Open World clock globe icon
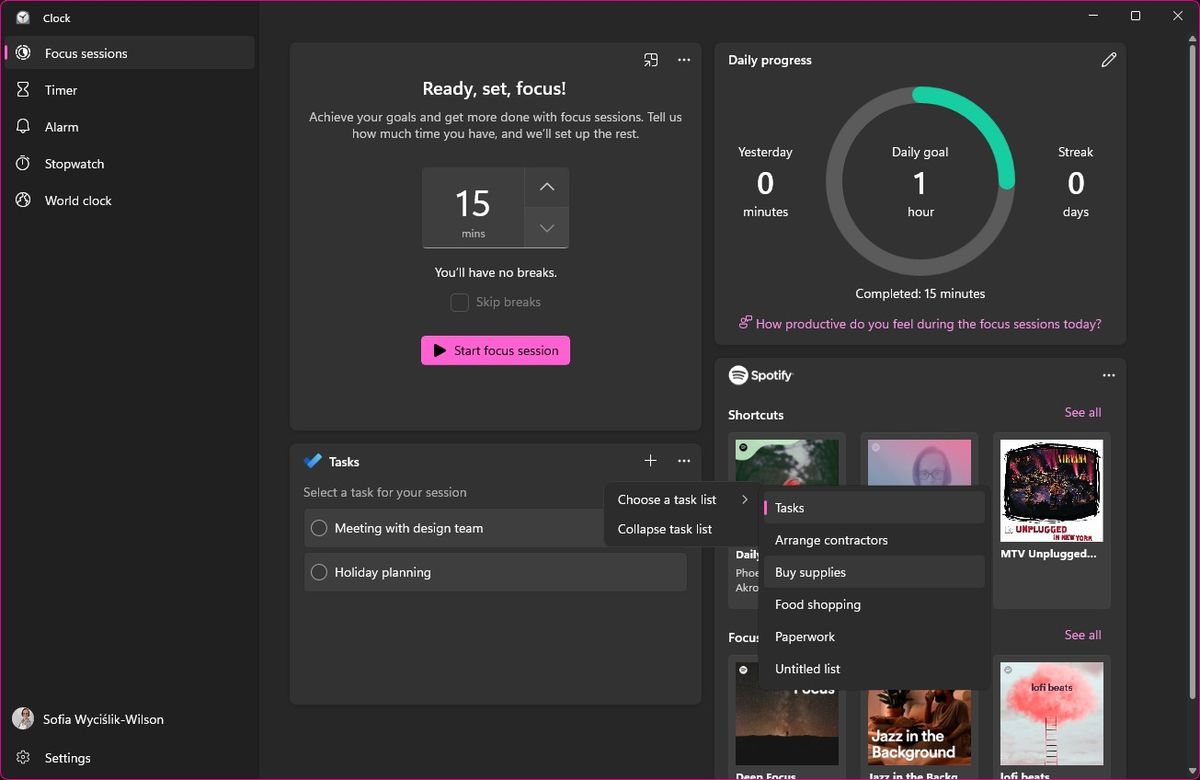This screenshot has width=1200, height=780. (23, 201)
